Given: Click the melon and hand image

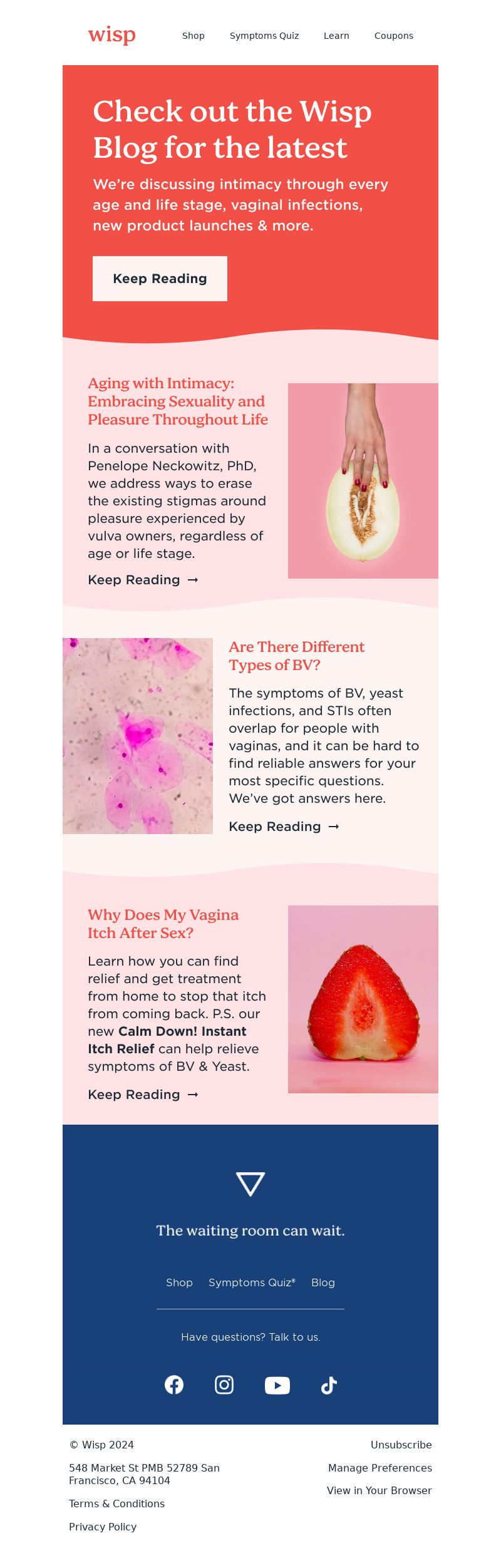Looking at the screenshot, I should [363, 481].
